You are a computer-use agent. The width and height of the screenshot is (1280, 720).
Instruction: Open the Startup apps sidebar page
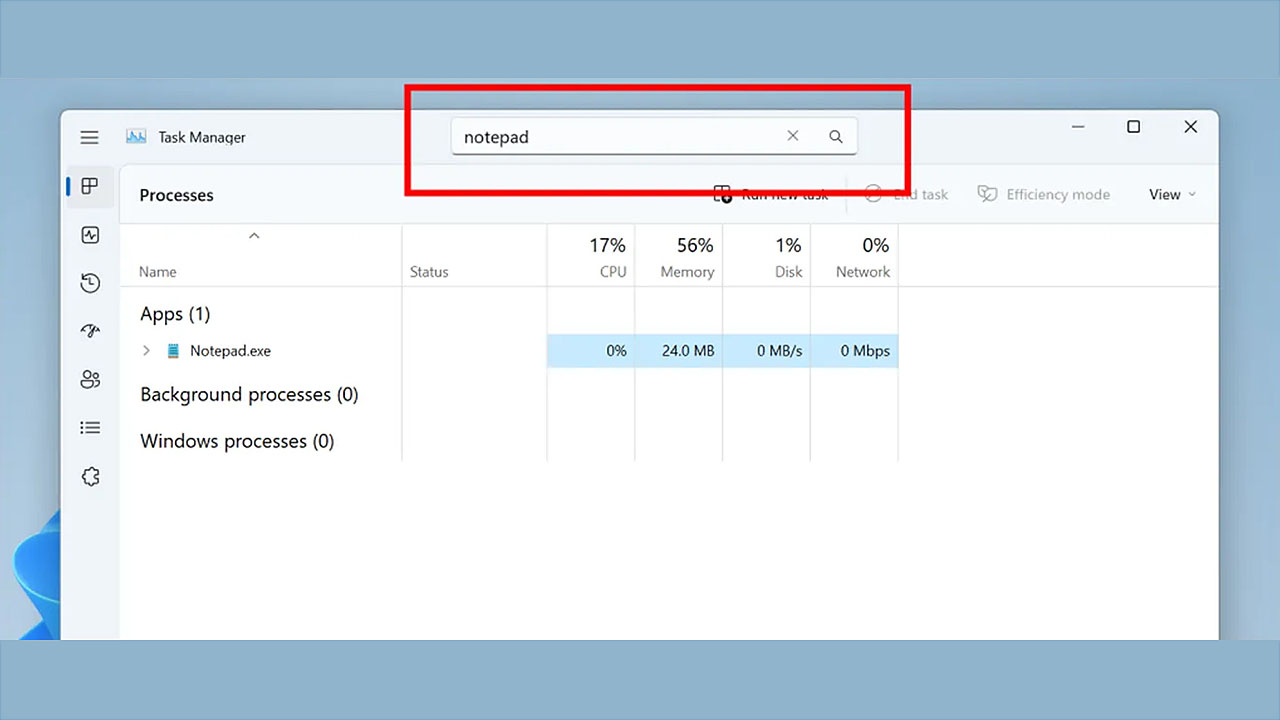(90, 331)
